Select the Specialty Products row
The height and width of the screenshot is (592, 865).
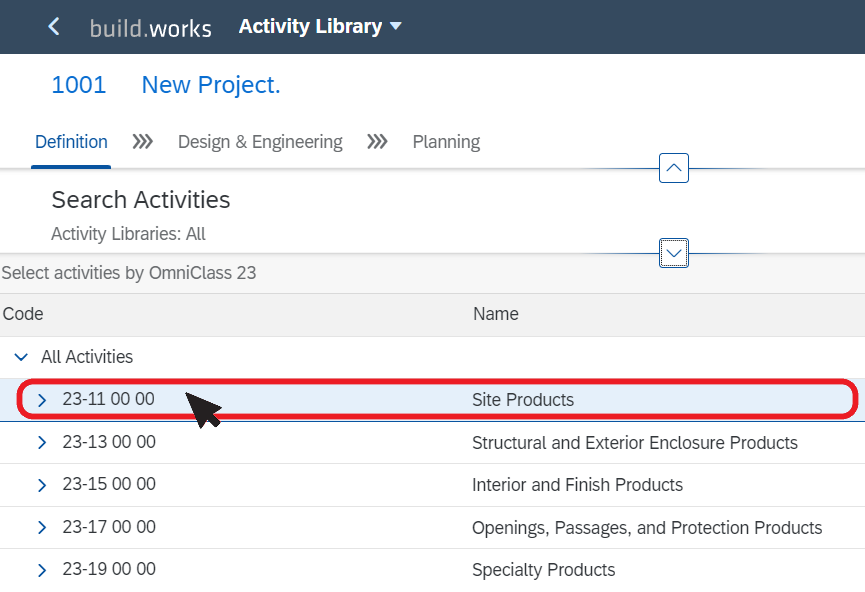432,570
